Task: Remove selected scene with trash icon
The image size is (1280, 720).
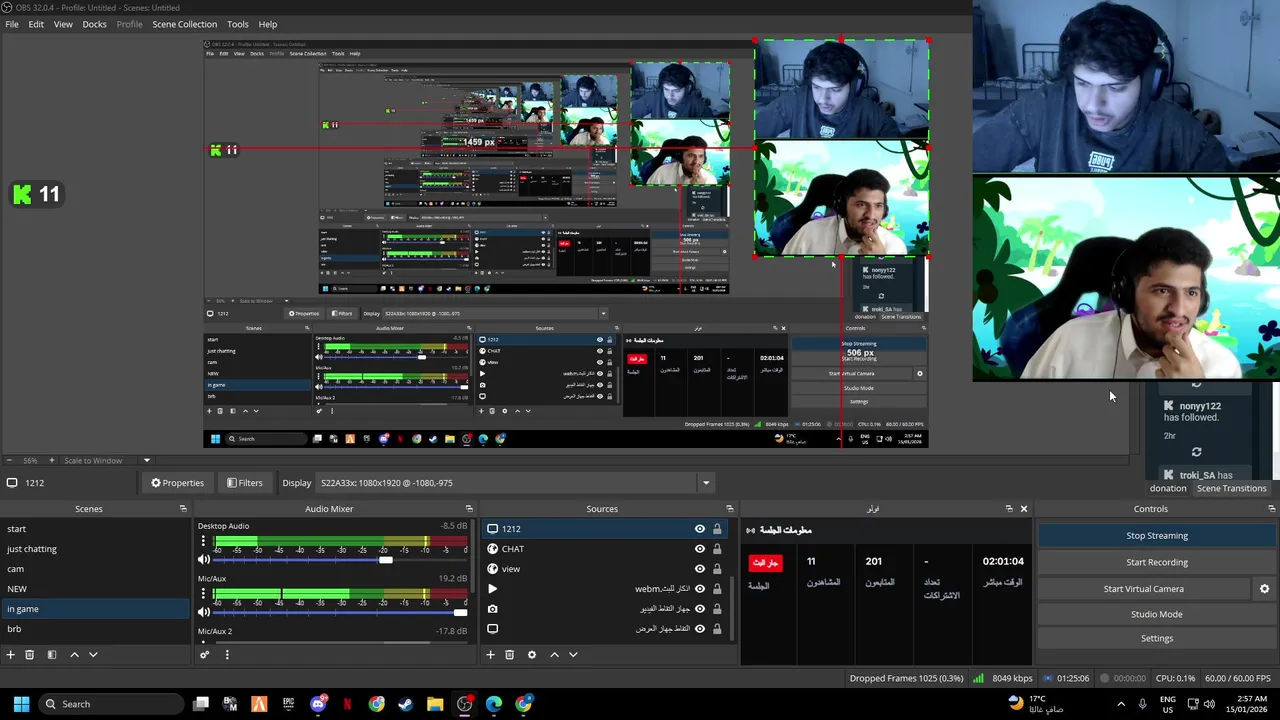Action: coord(30,654)
